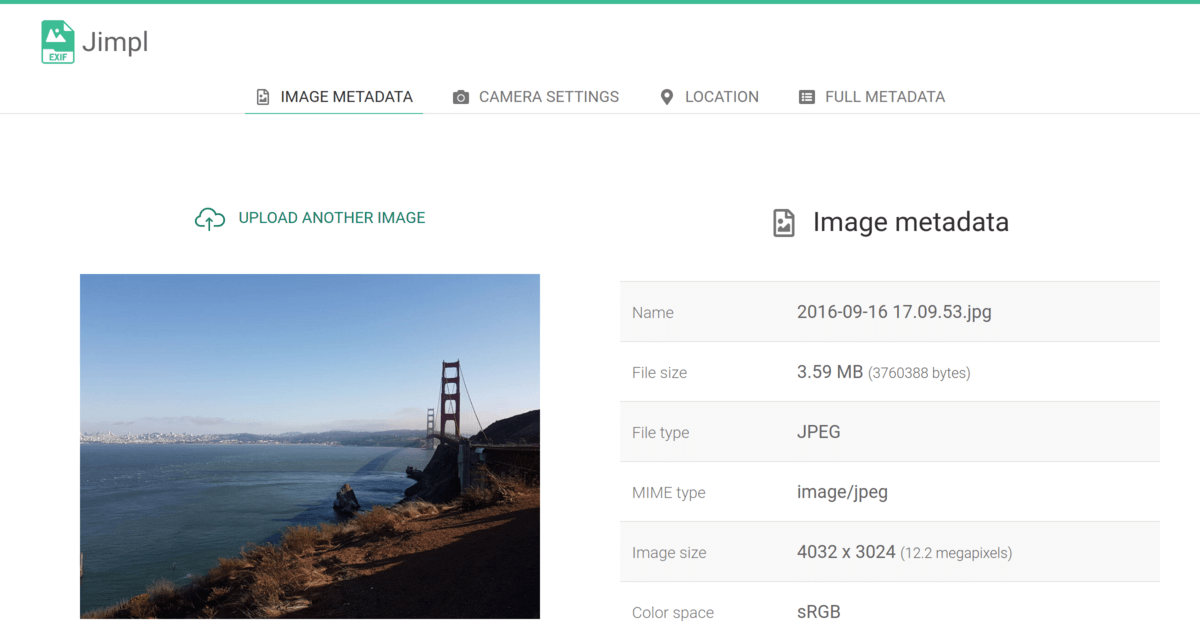Click the Upload Another Image link
The width and height of the screenshot is (1200, 628).
[x=331, y=218]
